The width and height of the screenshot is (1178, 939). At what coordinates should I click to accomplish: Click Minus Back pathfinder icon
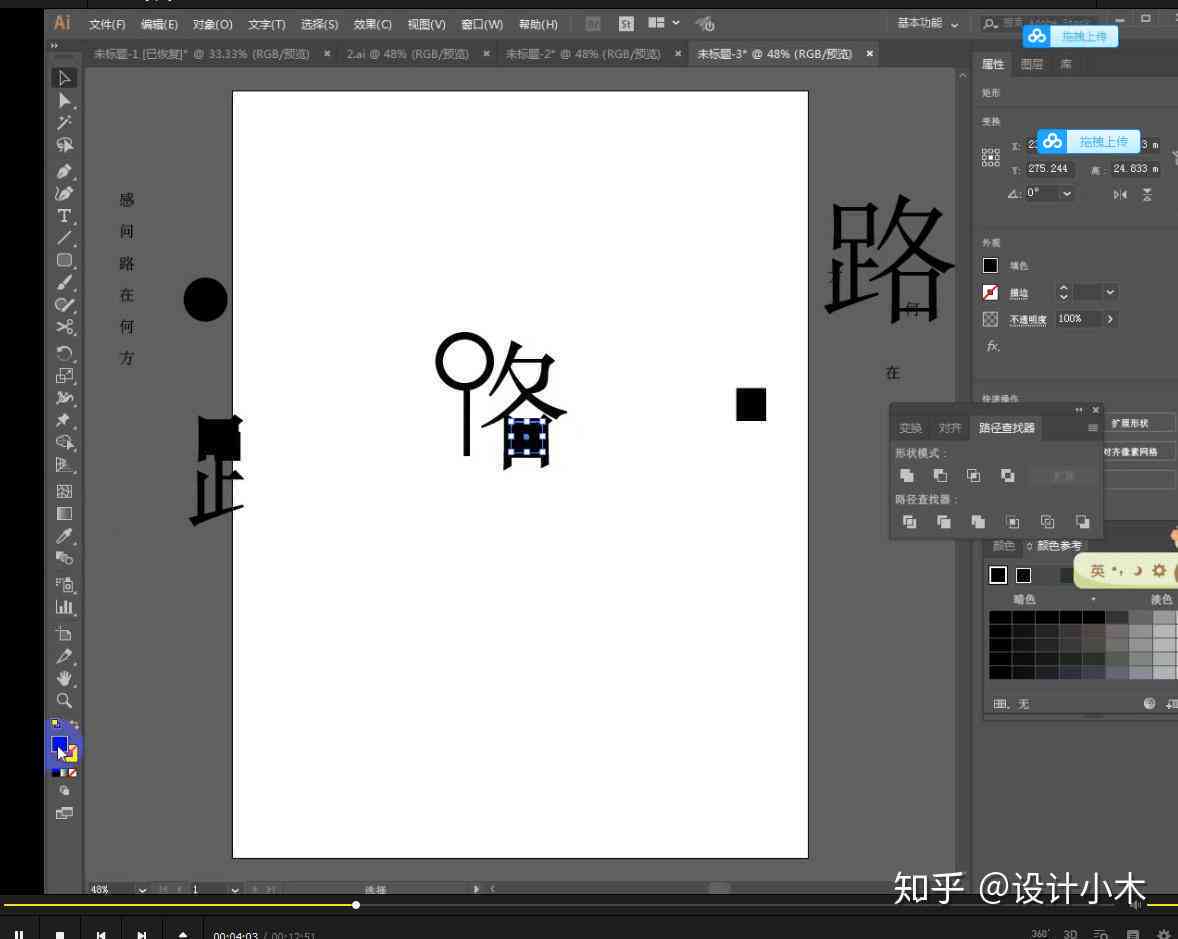(x=1082, y=521)
